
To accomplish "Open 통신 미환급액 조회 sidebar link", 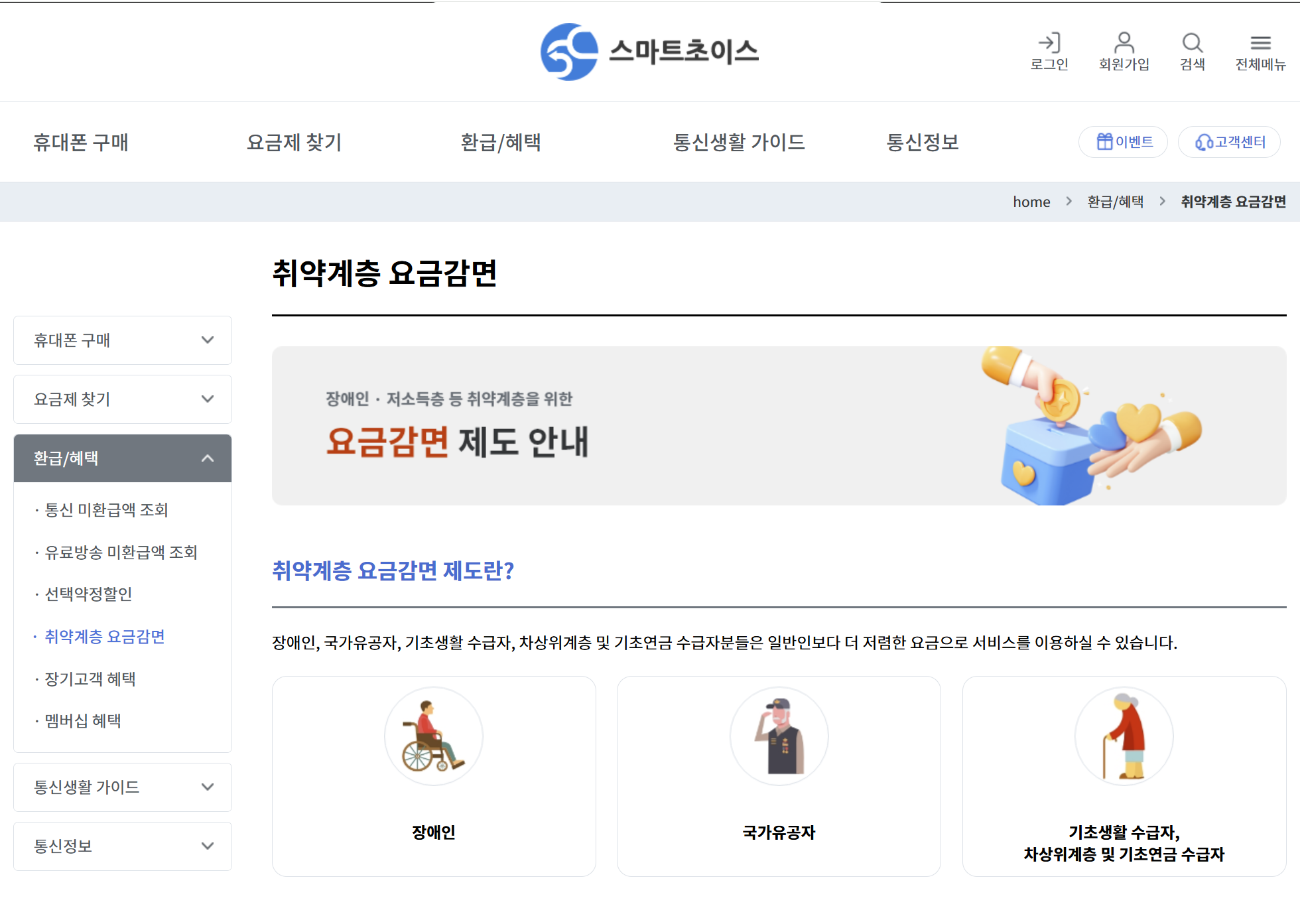I will click(x=106, y=509).
